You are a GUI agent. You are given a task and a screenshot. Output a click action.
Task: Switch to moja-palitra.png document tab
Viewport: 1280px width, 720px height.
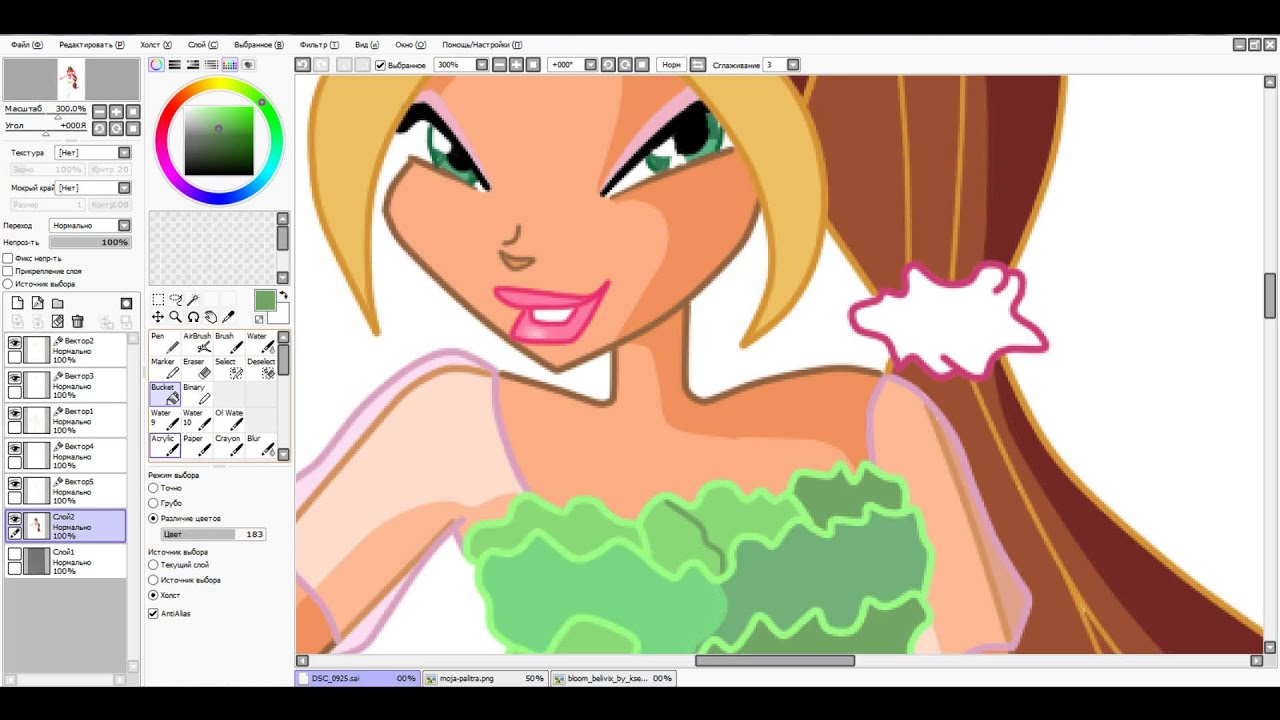click(x=485, y=678)
